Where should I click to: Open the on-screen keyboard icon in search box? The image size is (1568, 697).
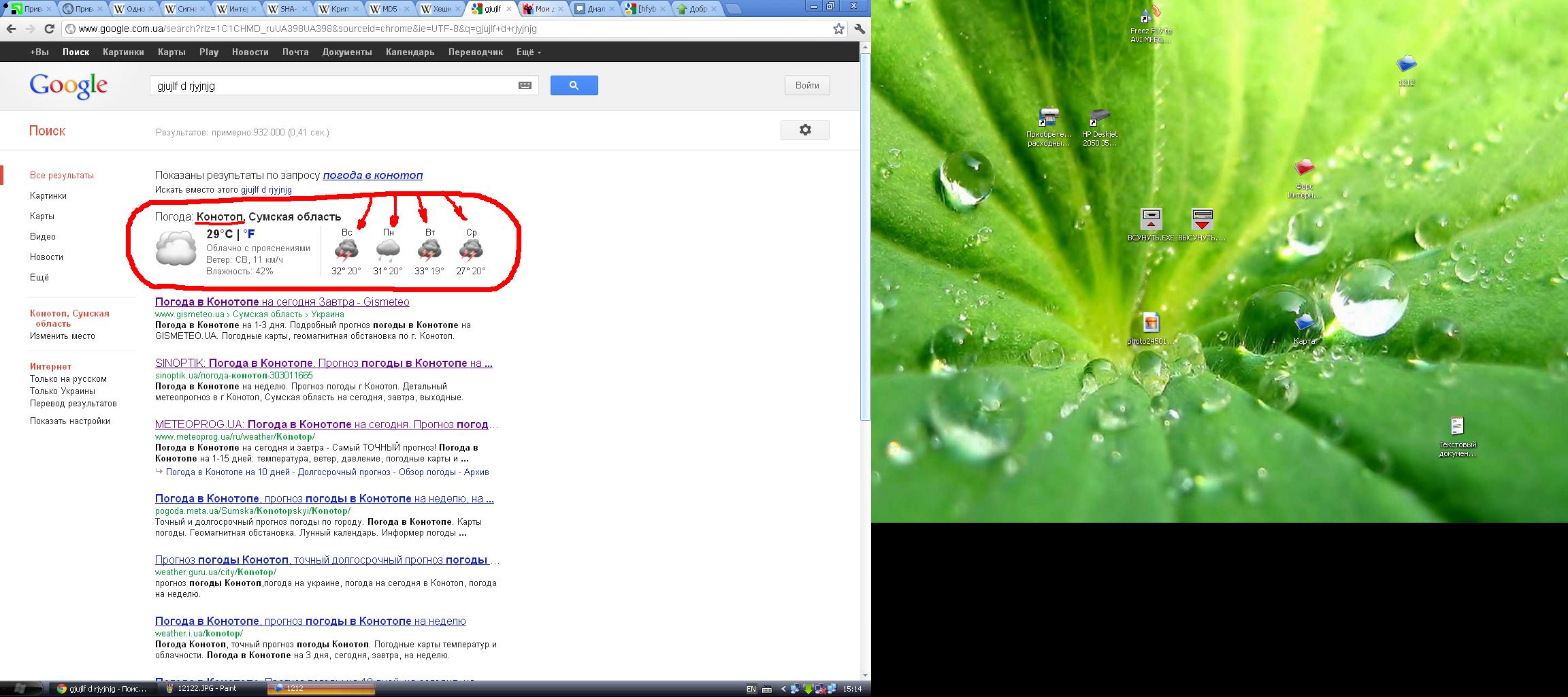click(x=525, y=86)
